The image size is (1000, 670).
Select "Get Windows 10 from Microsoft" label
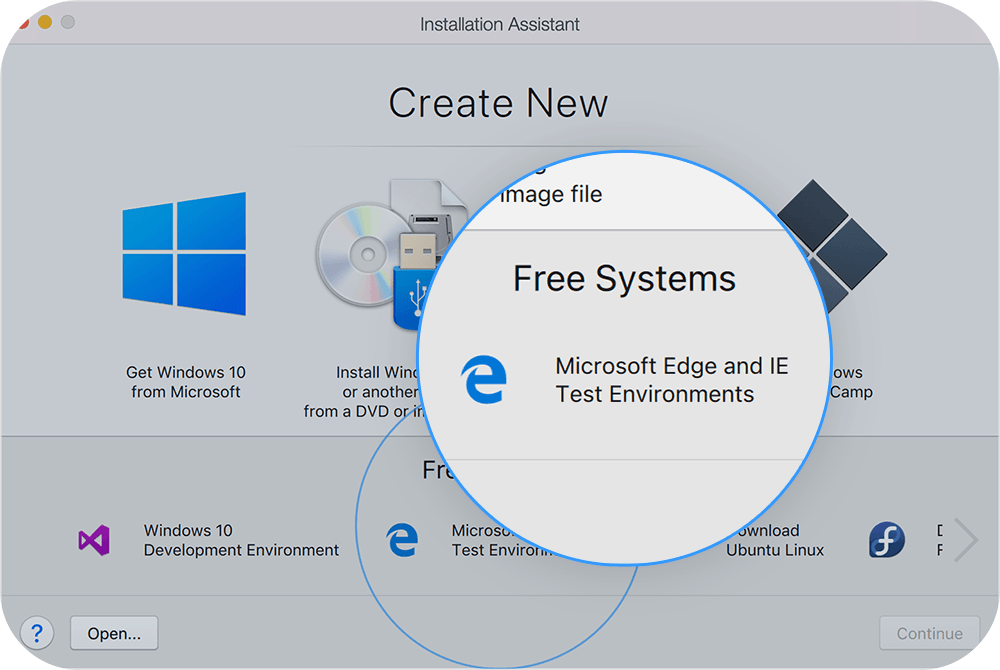186,382
